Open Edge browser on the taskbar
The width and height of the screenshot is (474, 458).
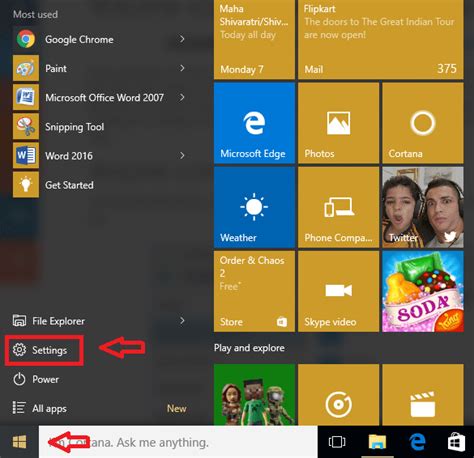(417, 442)
